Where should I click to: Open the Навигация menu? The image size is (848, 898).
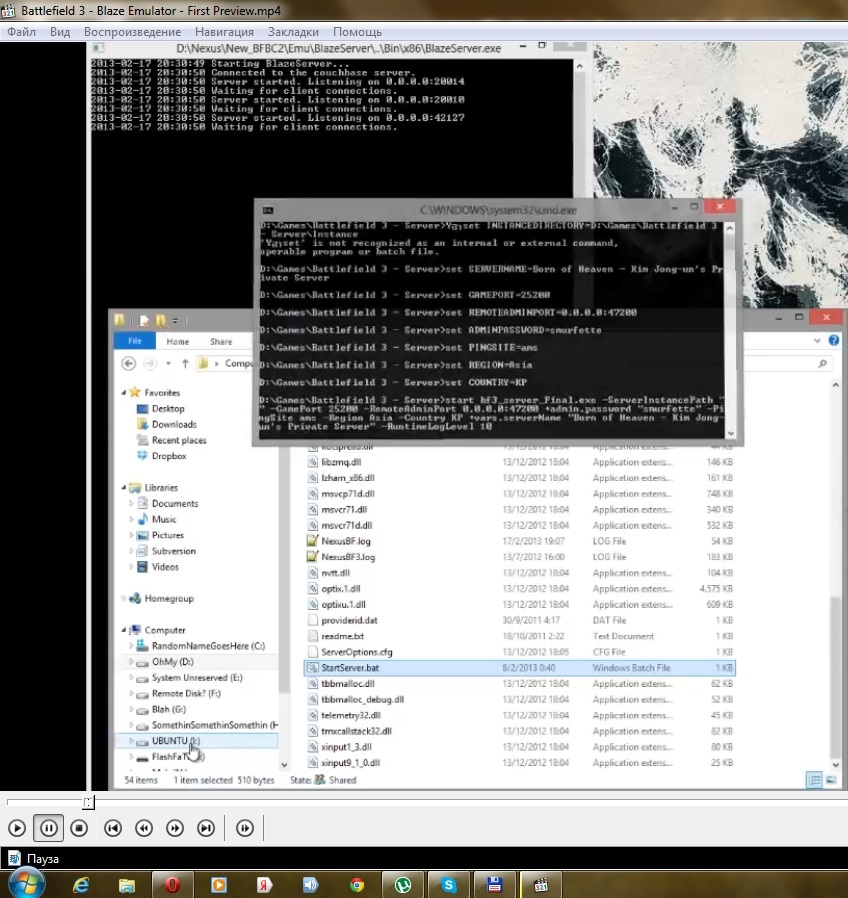coord(224,32)
